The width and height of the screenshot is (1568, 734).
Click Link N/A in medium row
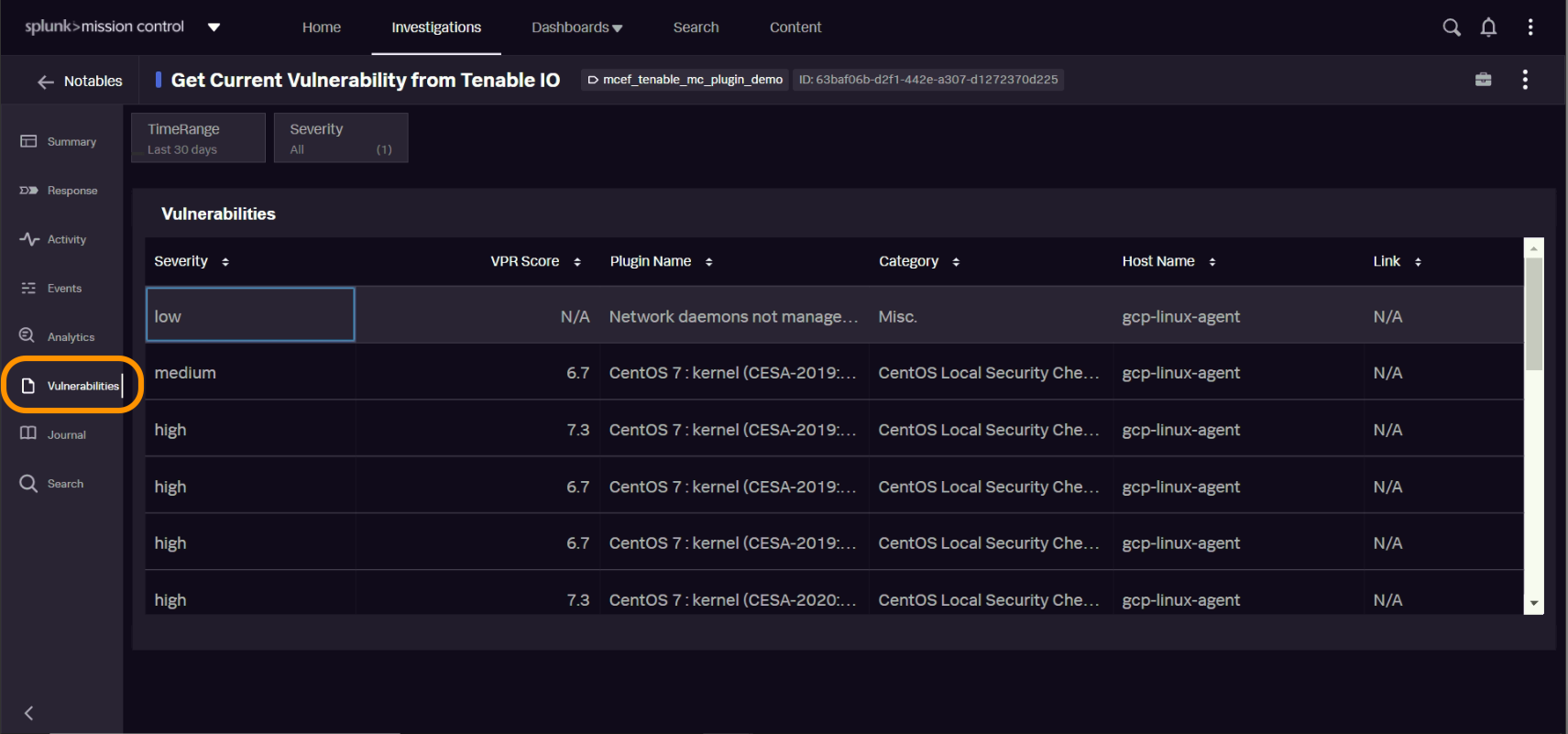click(1387, 373)
